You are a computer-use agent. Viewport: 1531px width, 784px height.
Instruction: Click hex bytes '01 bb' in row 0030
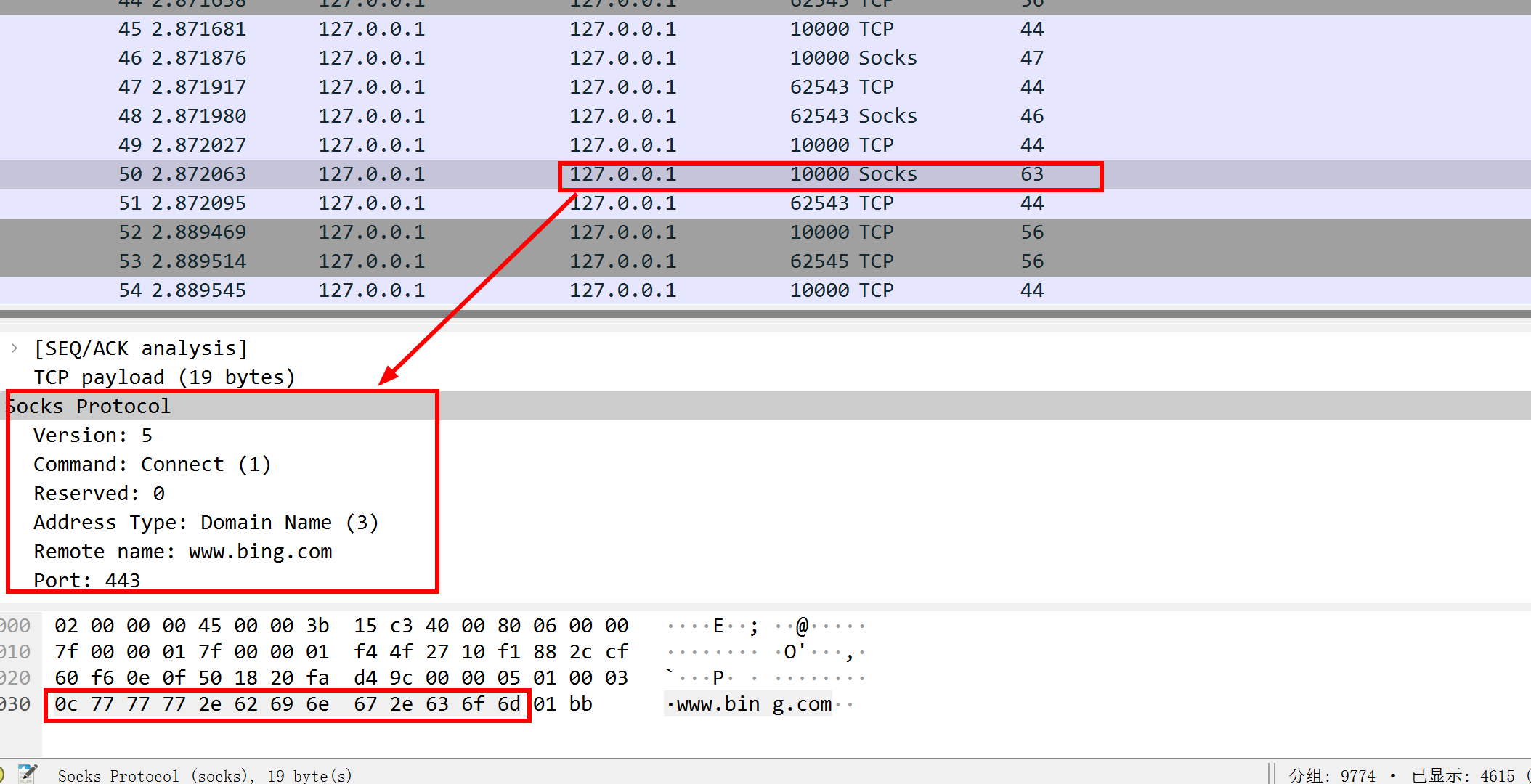coord(563,704)
